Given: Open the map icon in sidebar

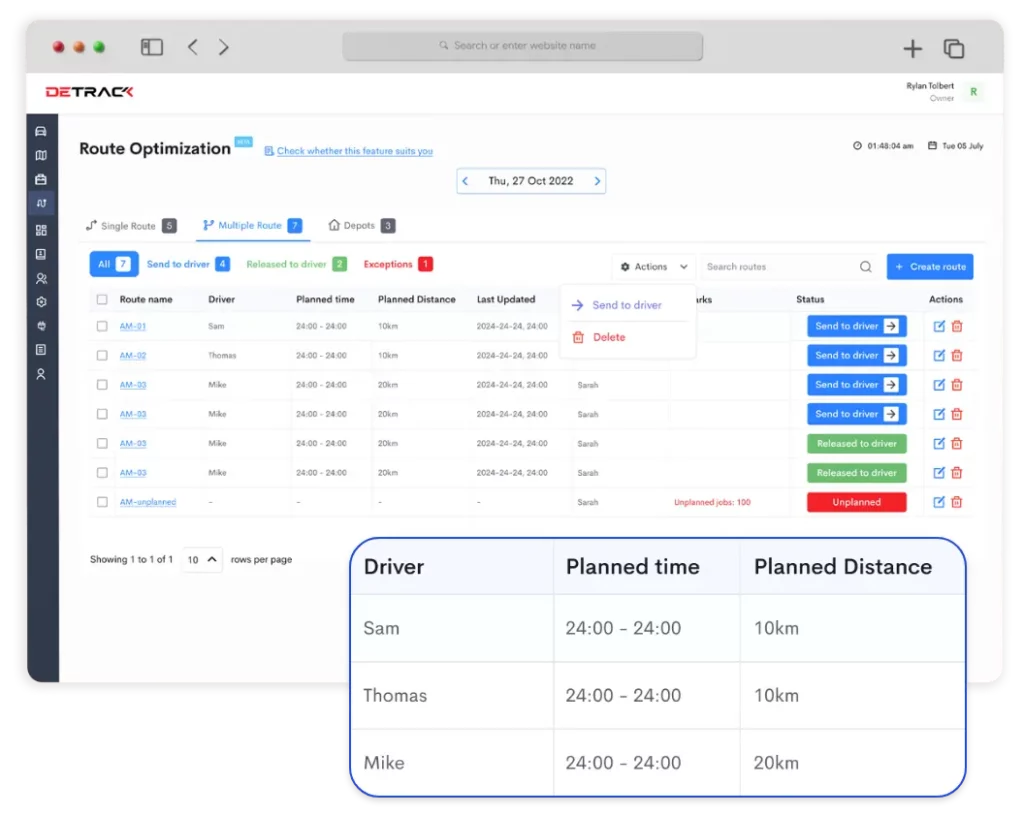Looking at the screenshot, I should coord(41,155).
